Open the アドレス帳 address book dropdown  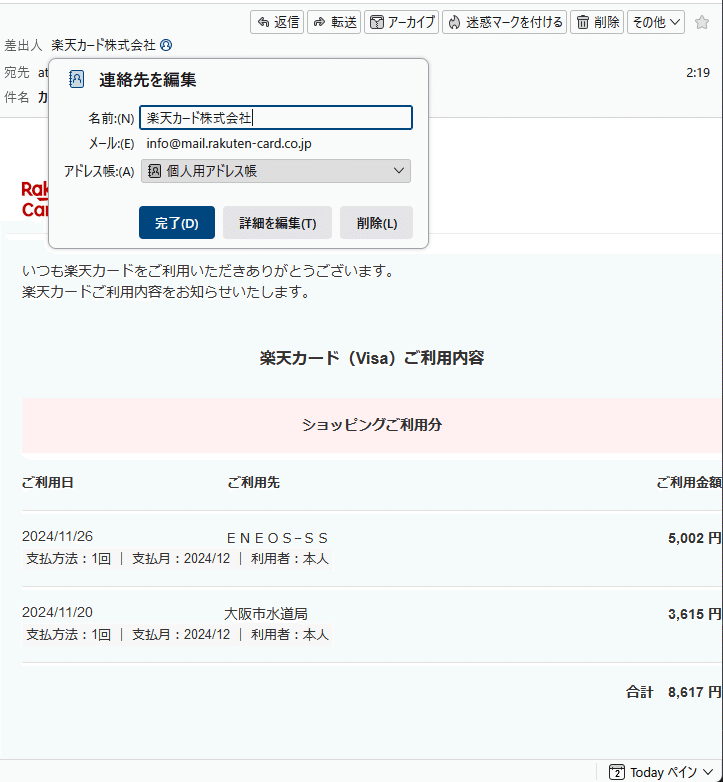[x=276, y=171]
